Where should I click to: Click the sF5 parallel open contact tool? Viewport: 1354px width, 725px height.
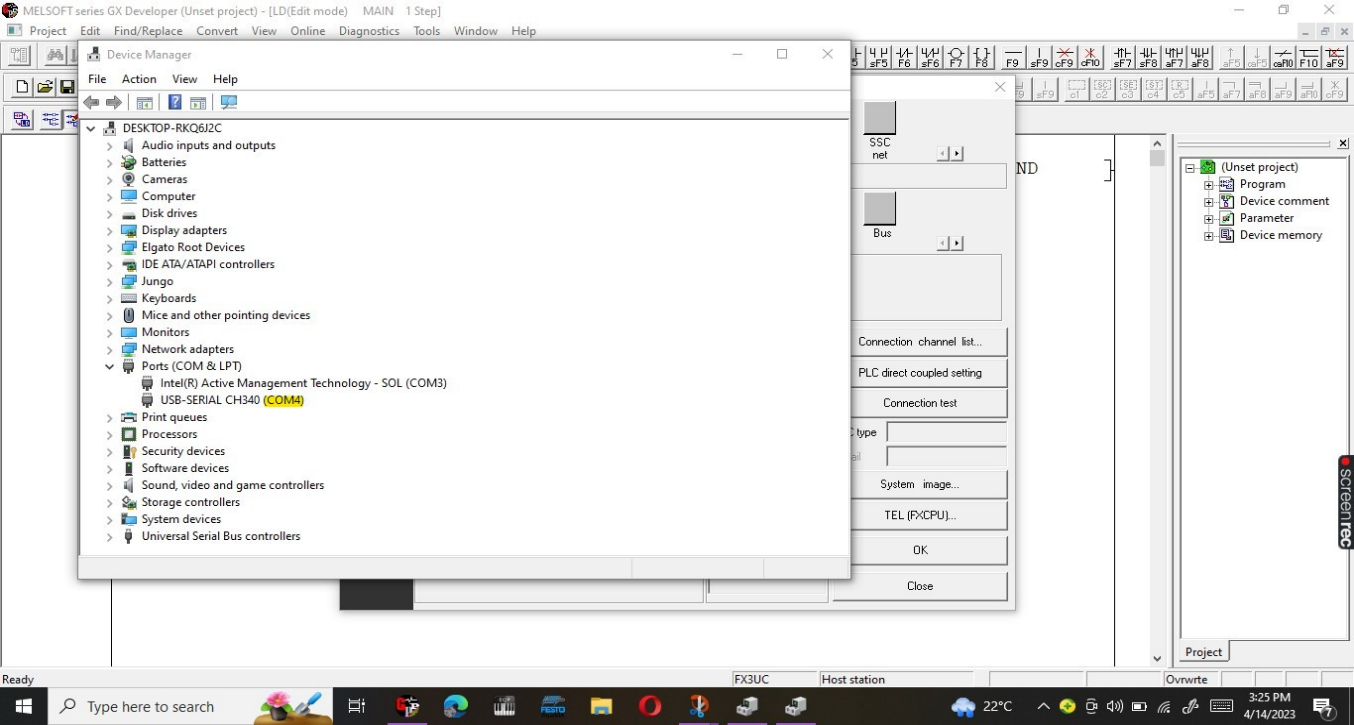[x=878, y=56]
